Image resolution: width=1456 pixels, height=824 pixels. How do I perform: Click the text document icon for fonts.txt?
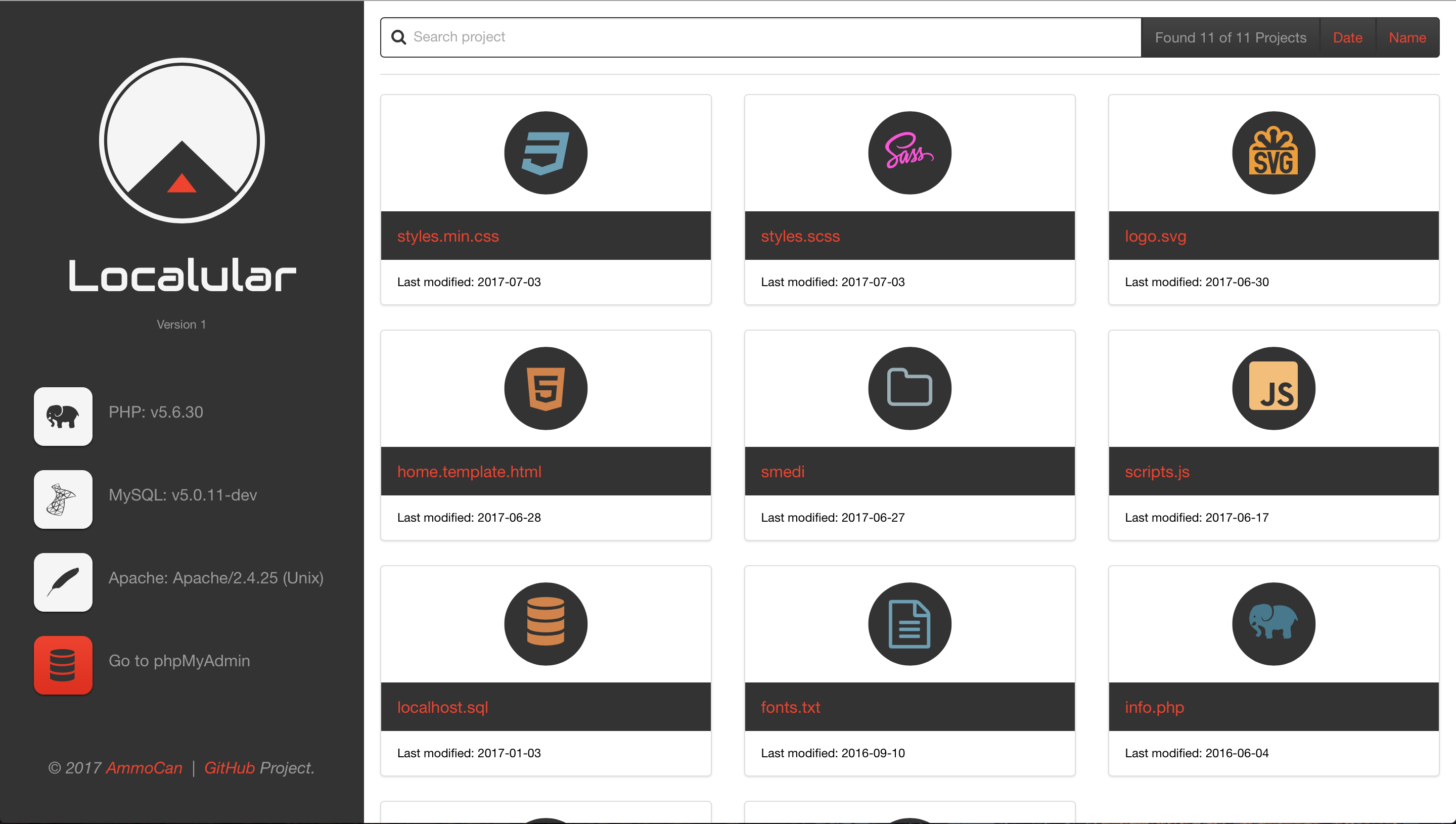[909, 624]
